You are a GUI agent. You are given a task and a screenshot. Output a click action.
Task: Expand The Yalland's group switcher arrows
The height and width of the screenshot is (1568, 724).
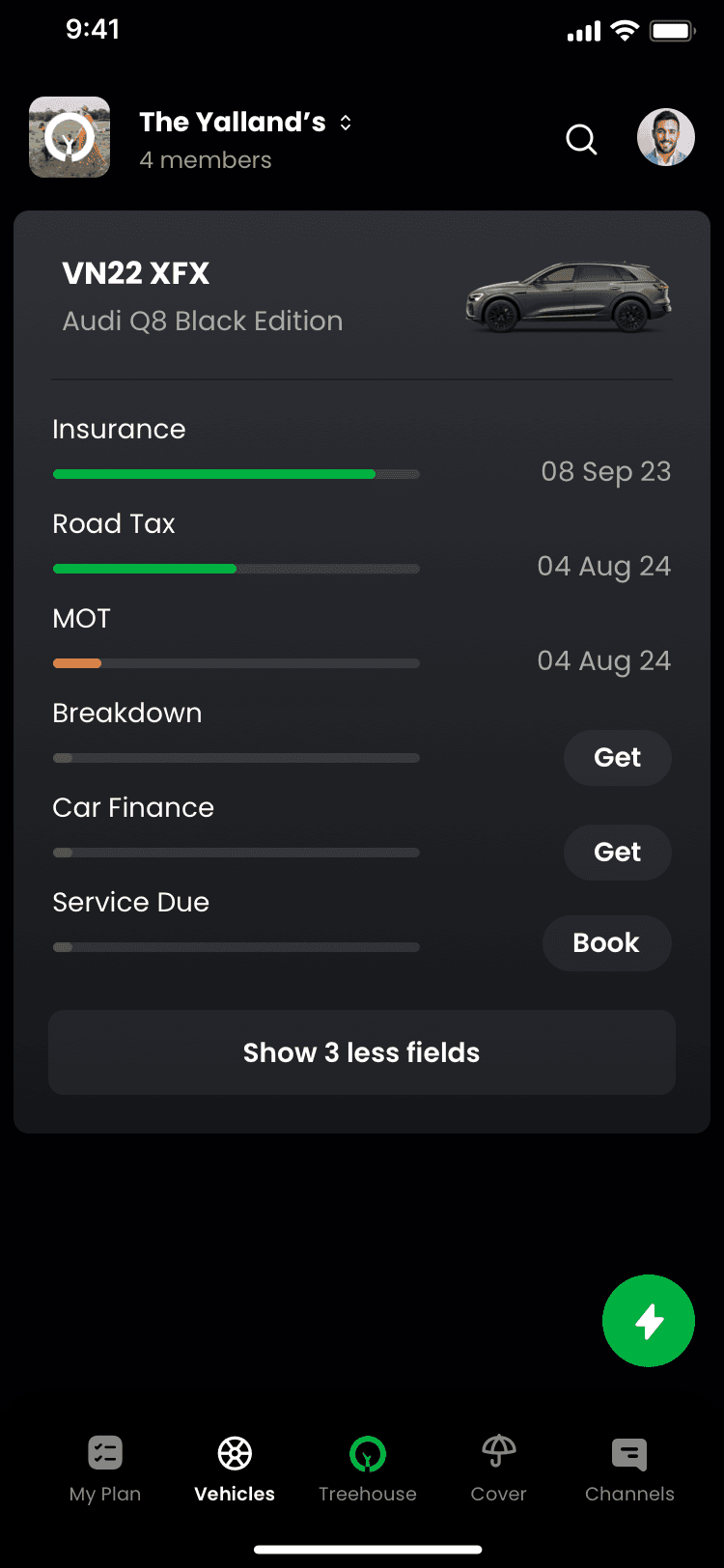coord(346,123)
